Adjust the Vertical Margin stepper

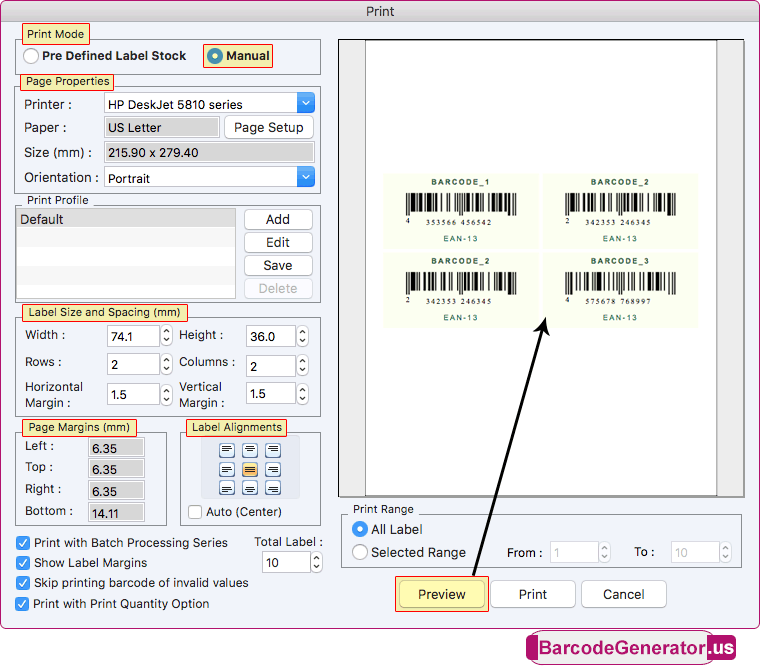tap(302, 393)
